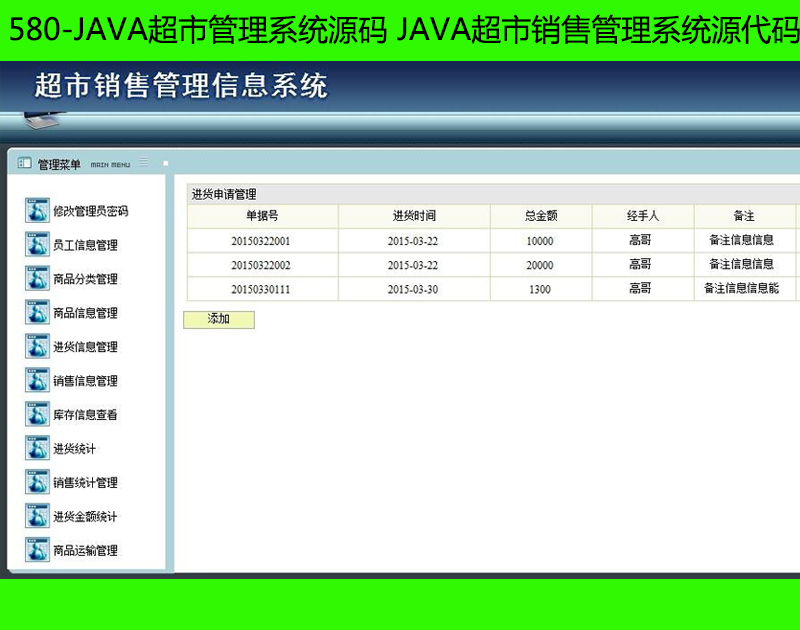Click the 销售信息管理 sidebar icon
This screenshot has width=800, height=630.
coord(37,381)
